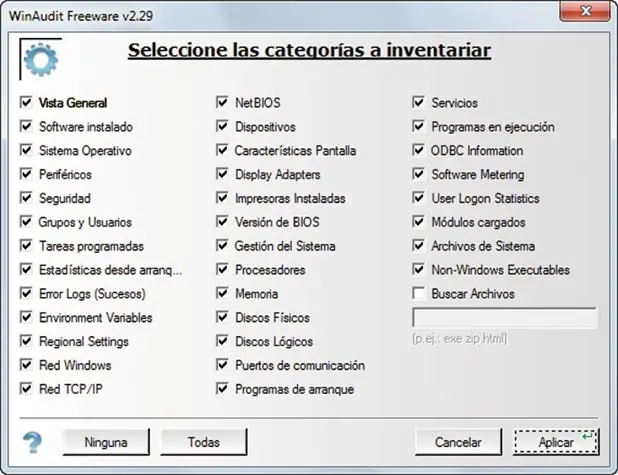This screenshot has height=475, width=618.
Task: Disable Características Pantalla checkbox
Action: 222,150
